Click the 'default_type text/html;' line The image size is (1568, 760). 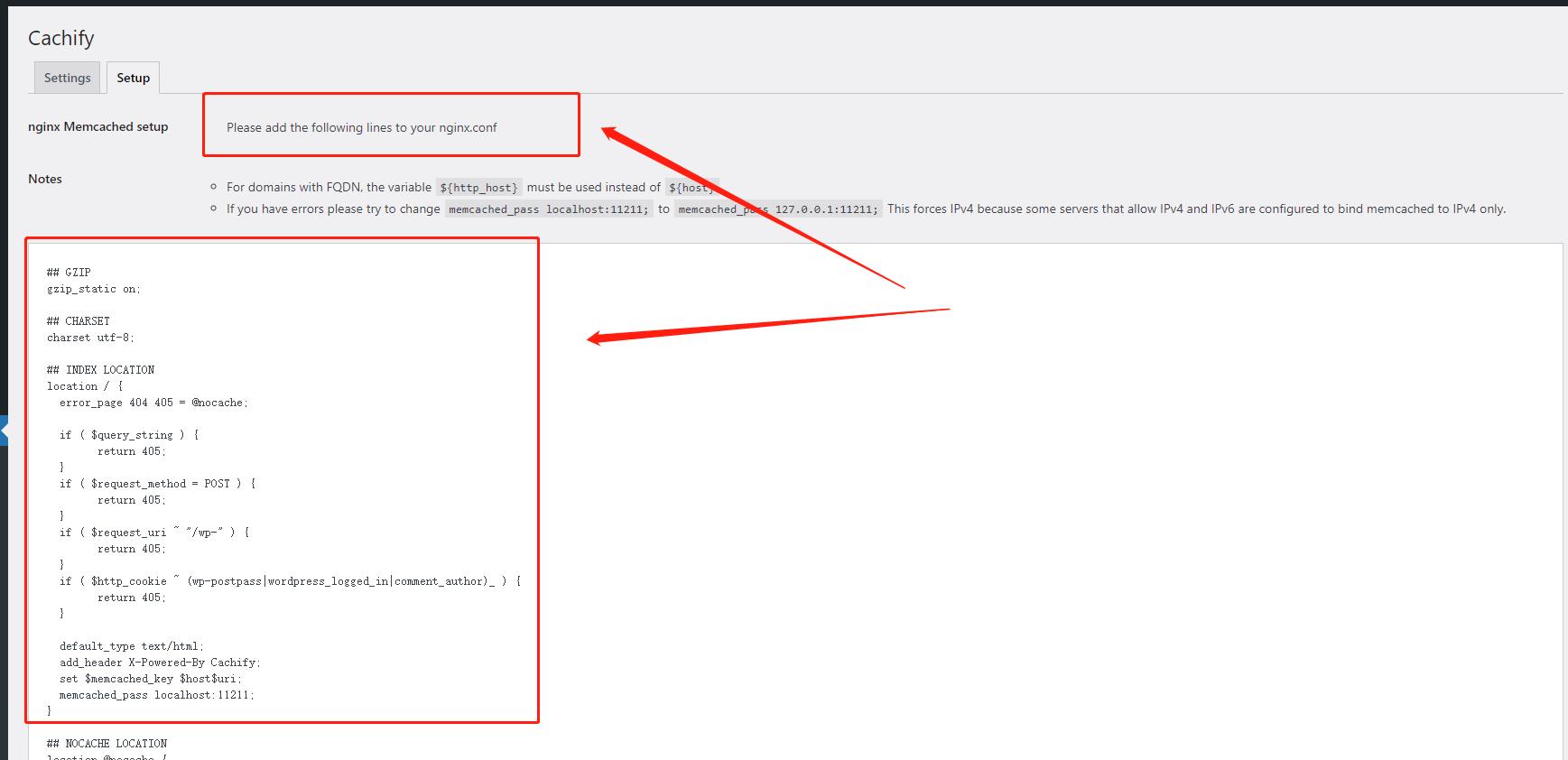(132, 646)
